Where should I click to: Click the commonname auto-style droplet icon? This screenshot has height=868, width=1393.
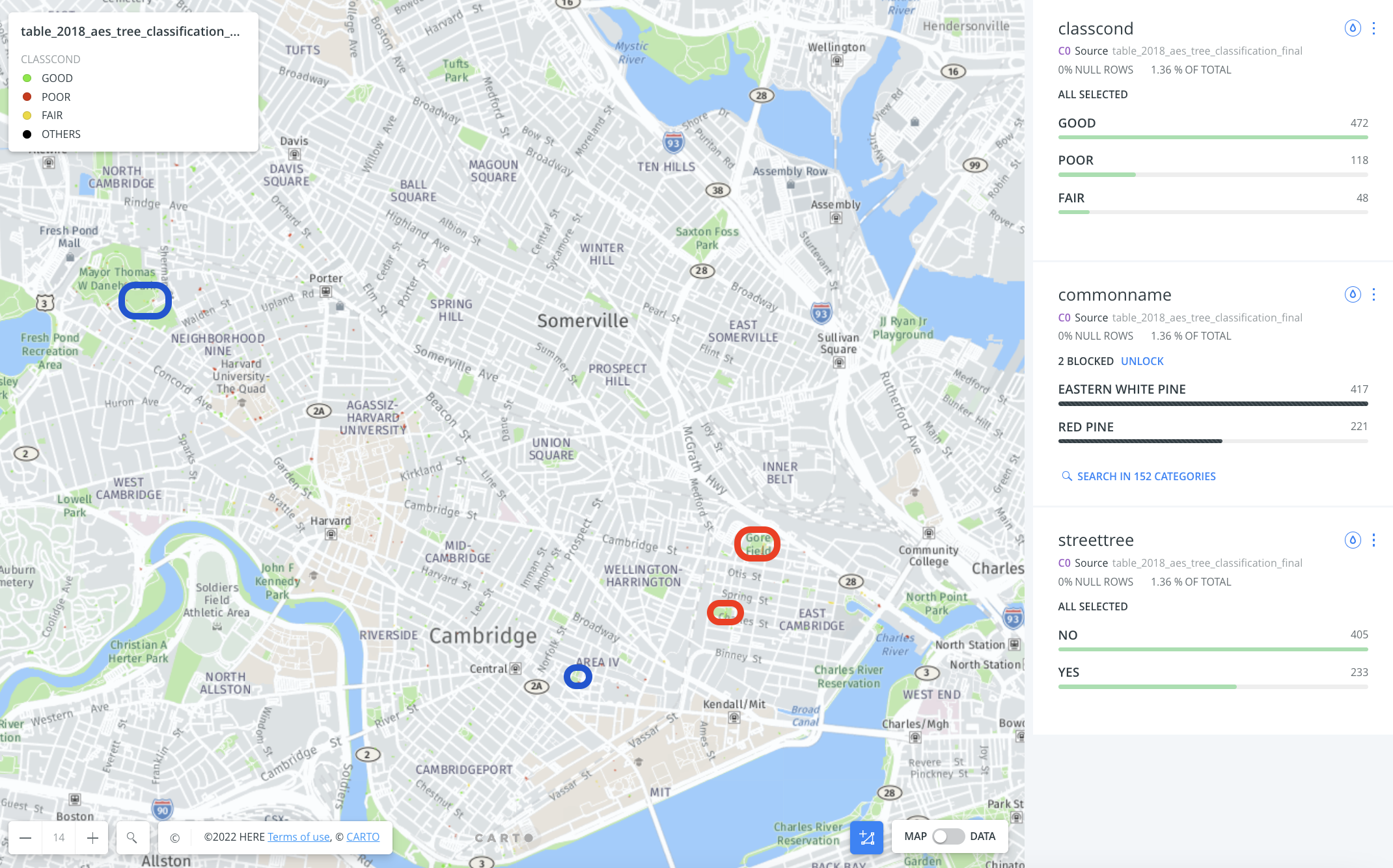(x=1353, y=294)
